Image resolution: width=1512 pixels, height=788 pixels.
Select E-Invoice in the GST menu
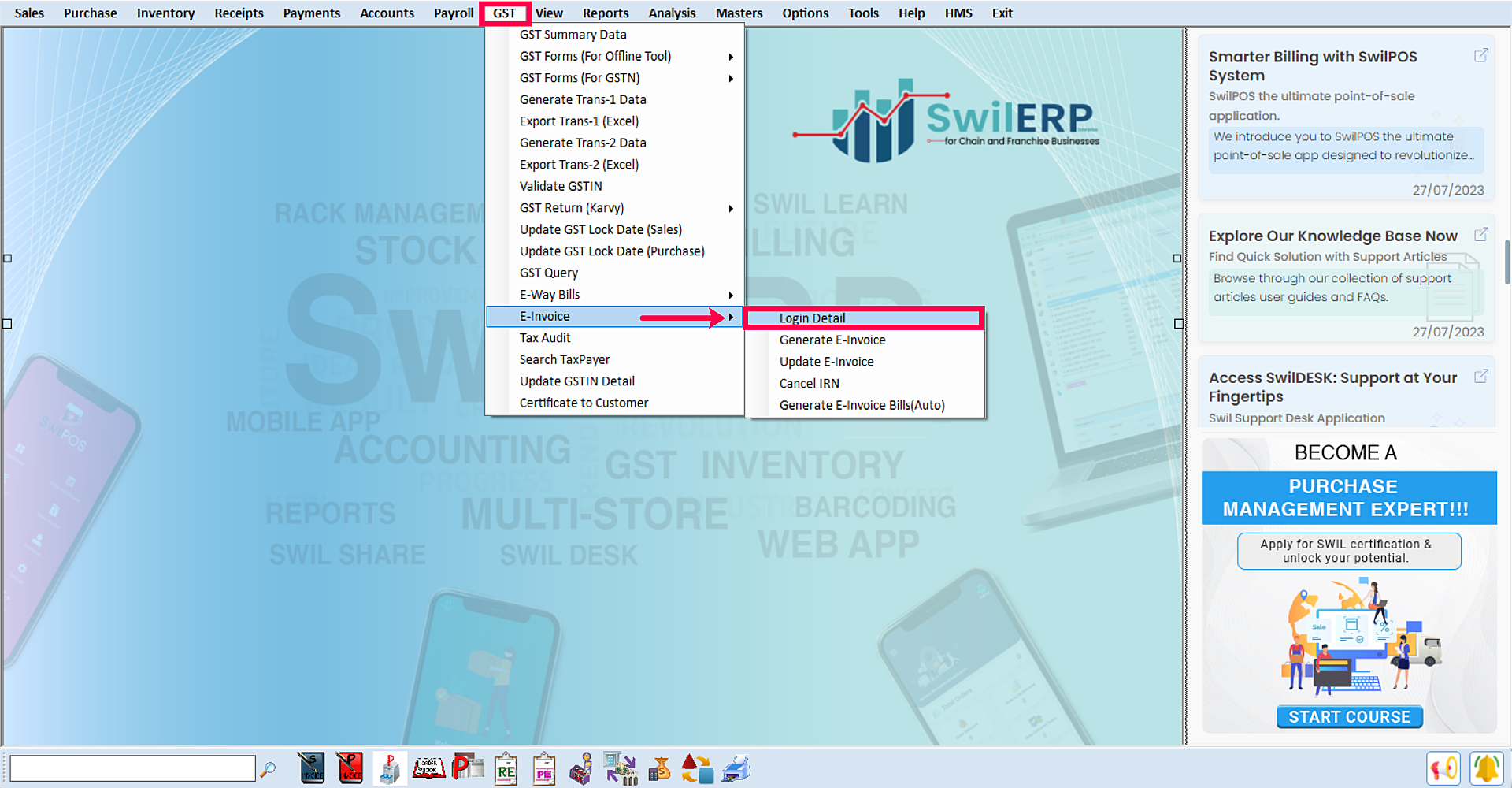615,316
